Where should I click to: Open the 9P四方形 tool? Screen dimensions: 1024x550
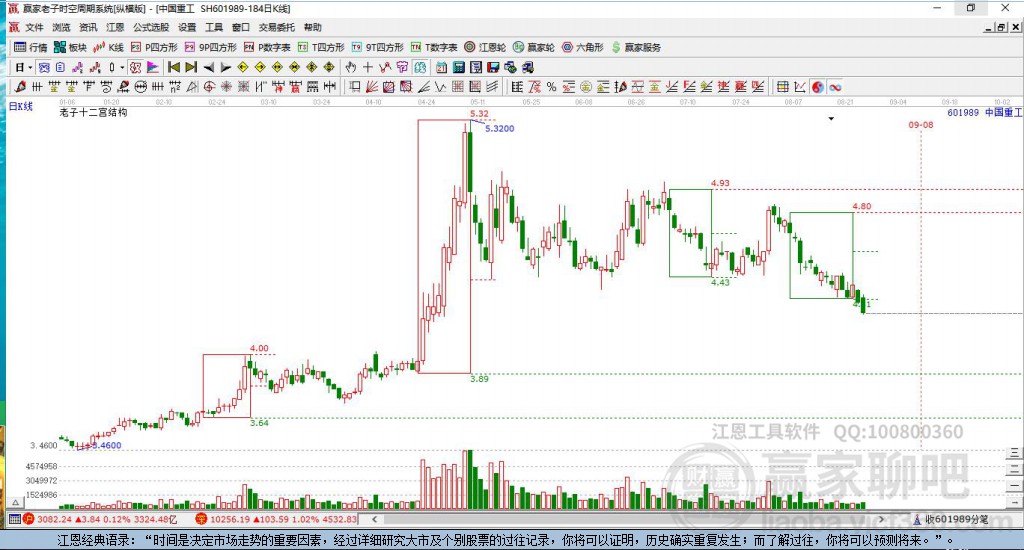[x=211, y=47]
